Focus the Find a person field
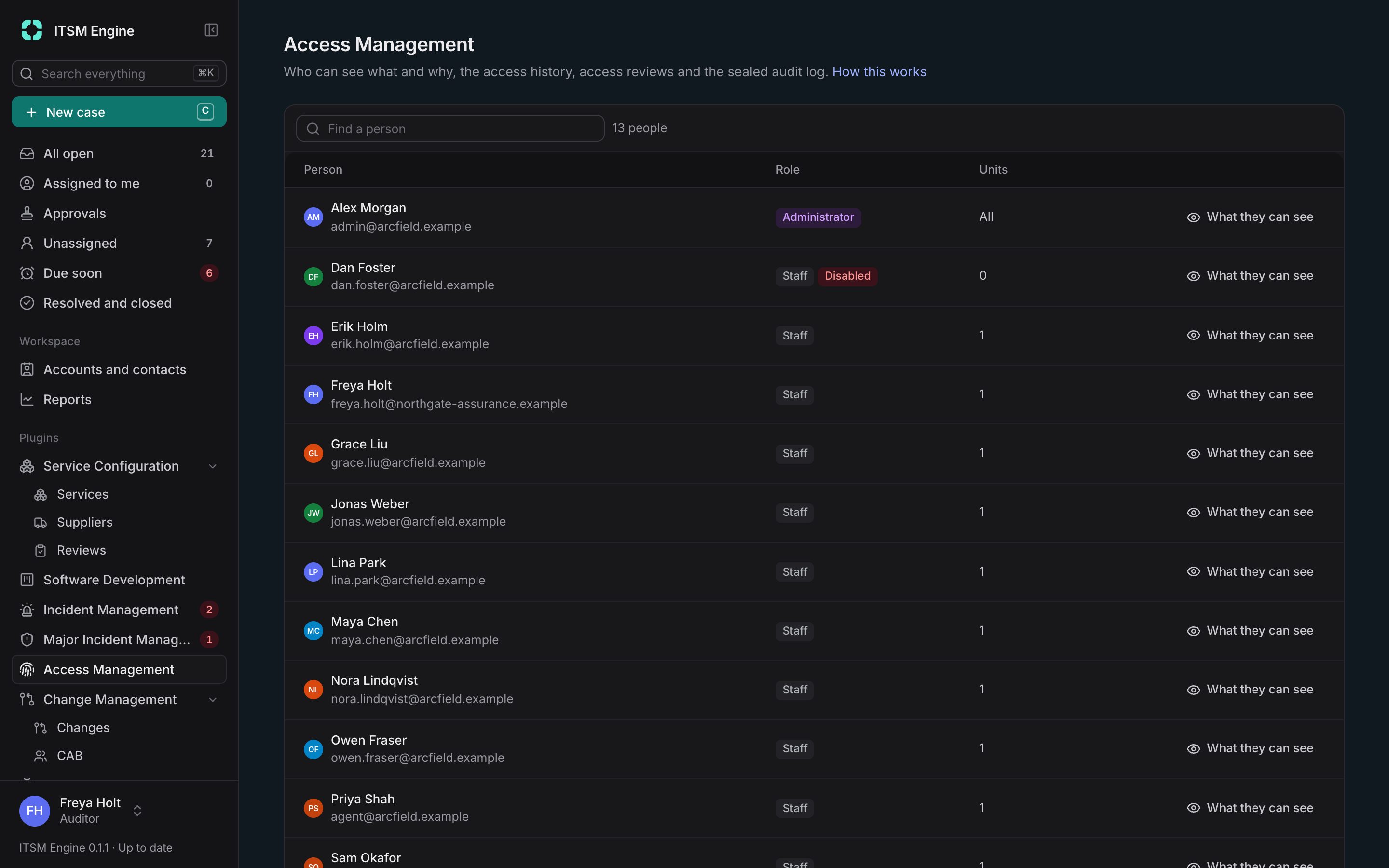 click(x=450, y=129)
